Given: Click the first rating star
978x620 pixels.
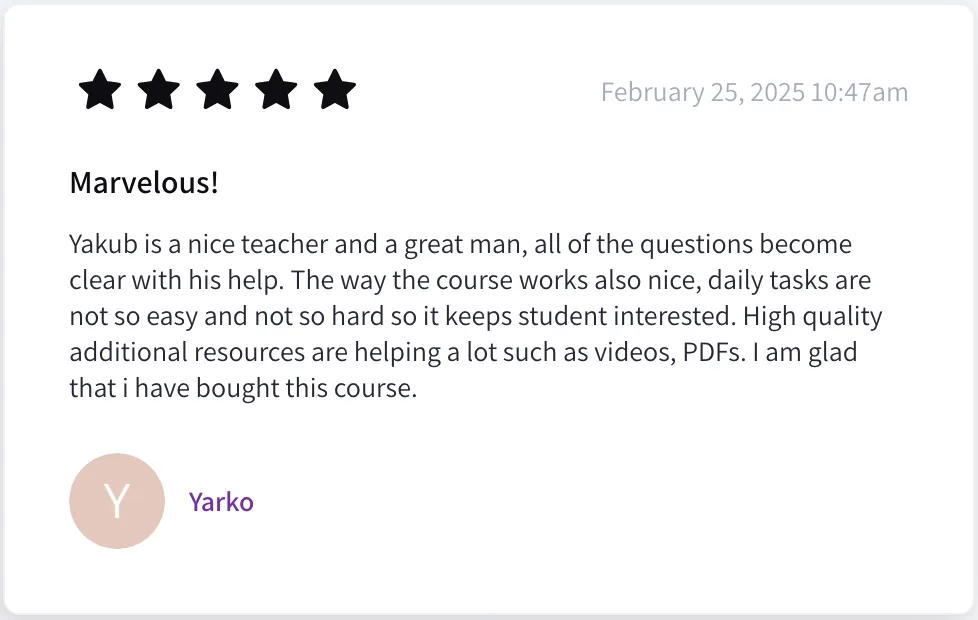Looking at the screenshot, I should pos(100,89).
